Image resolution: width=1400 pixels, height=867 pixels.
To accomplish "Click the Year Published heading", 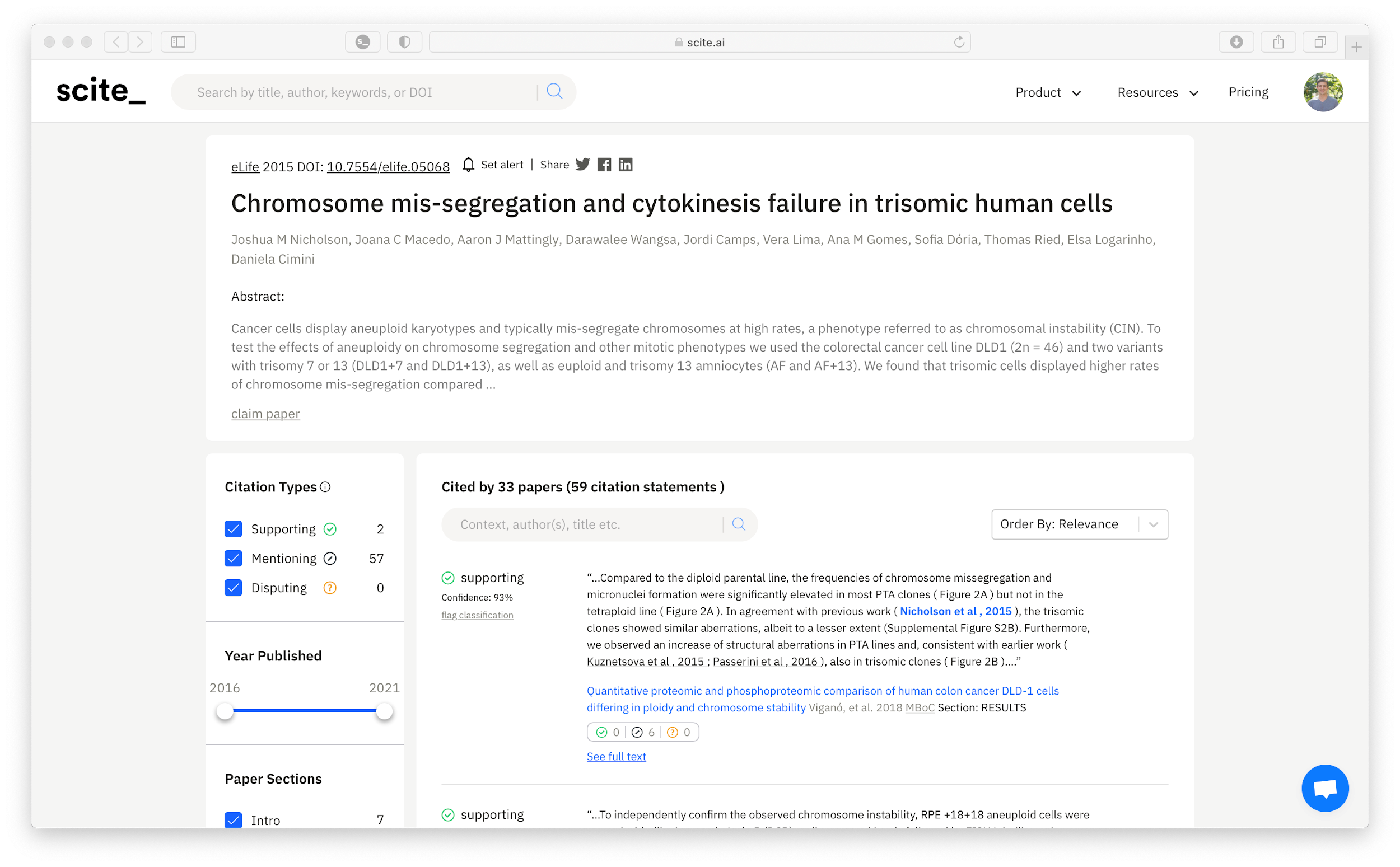I will coord(273,655).
